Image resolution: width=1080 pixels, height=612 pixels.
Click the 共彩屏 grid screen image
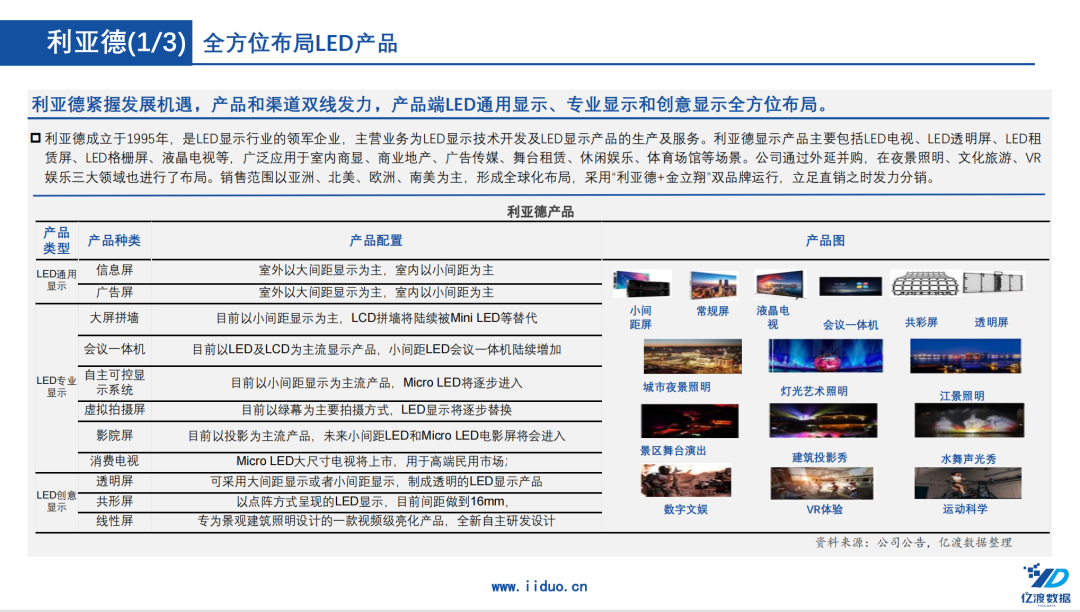[924, 283]
